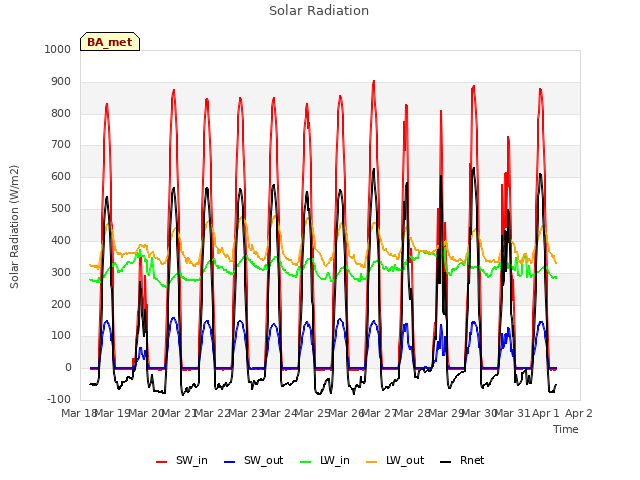Click the Time axis label
The width and height of the screenshot is (640, 480).
[566, 429]
